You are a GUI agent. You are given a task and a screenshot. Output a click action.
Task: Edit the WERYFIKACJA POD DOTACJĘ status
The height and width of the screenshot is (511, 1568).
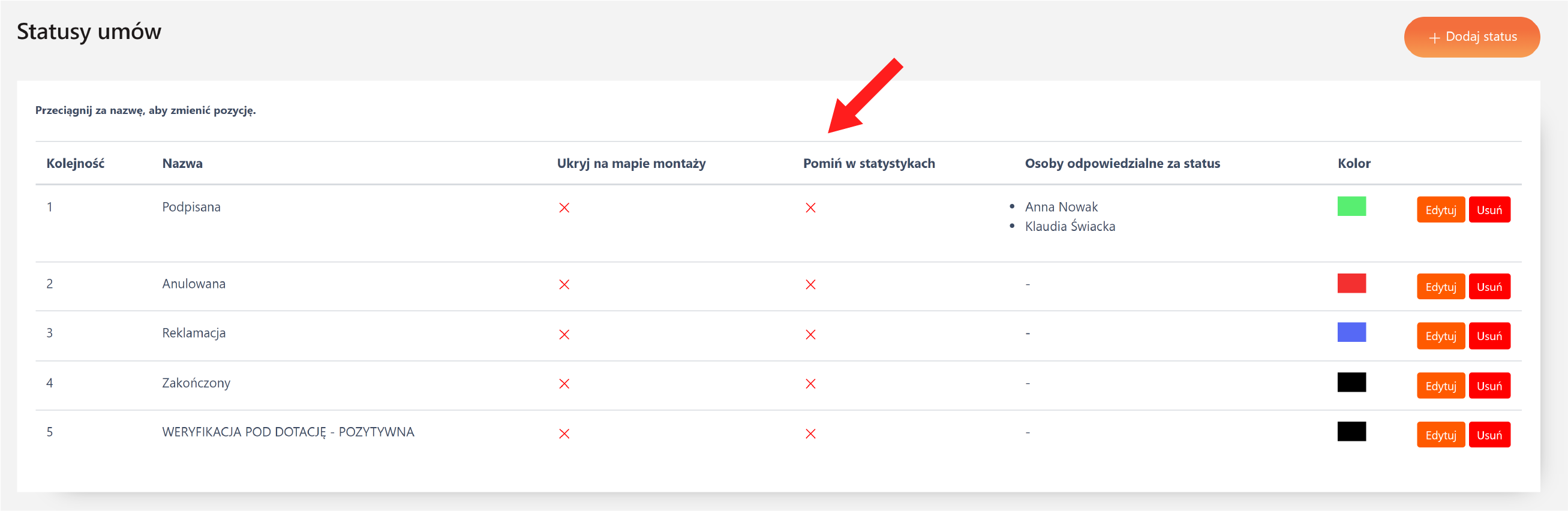(1440, 435)
